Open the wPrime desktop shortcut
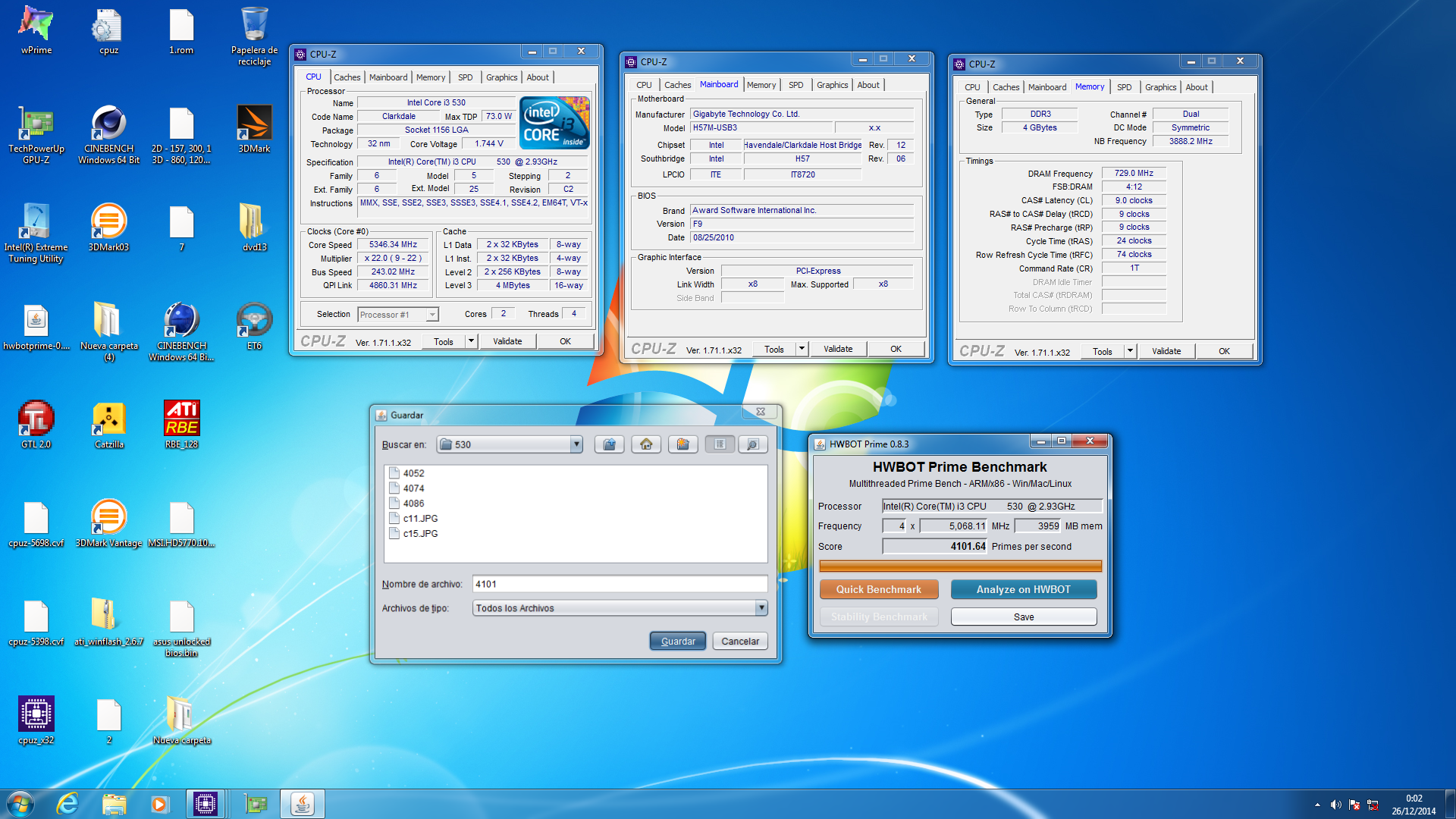 [x=36, y=30]
